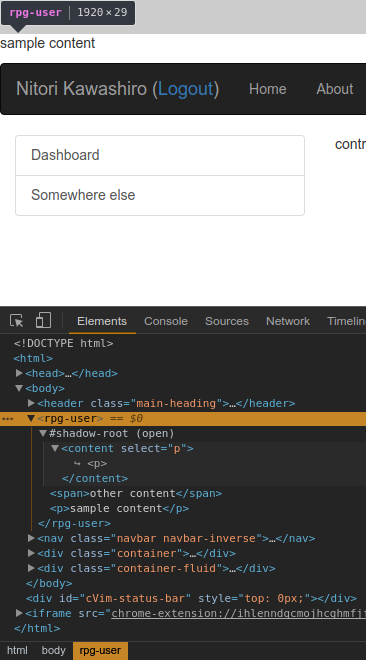
Task: Click the "main-heading" class attribute value
Action: click(x=177, y=403)
